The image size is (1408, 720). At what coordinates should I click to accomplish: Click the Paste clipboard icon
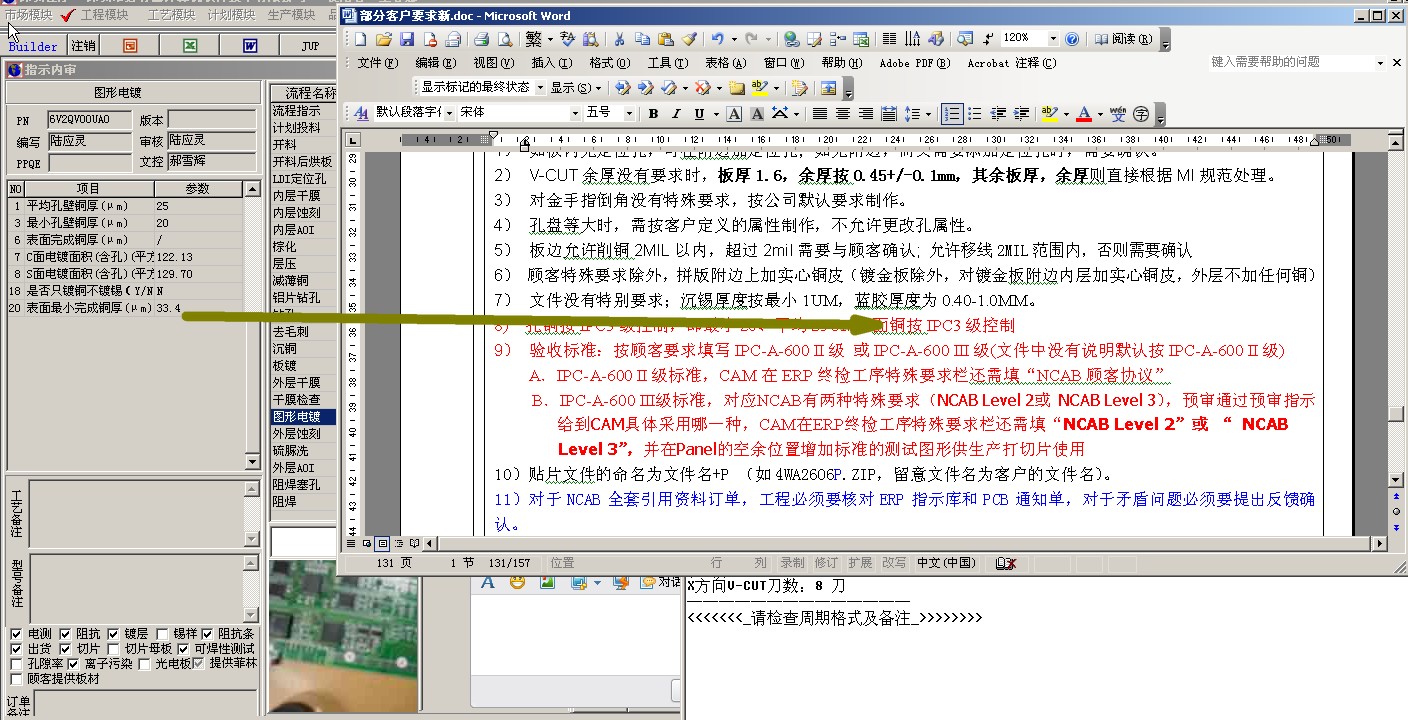(x=666, y=39)
